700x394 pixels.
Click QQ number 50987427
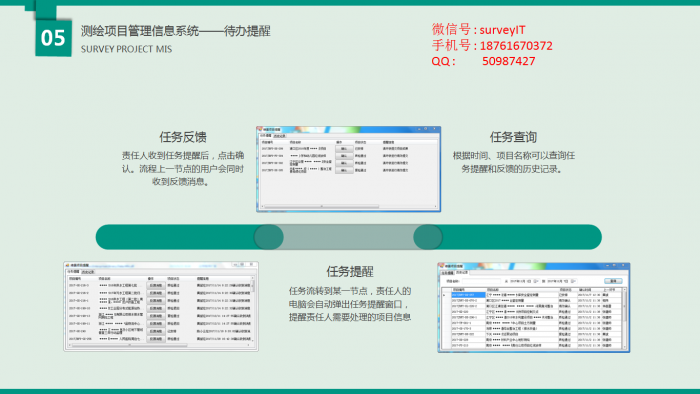pyautogui.click(x=508, y=61)
